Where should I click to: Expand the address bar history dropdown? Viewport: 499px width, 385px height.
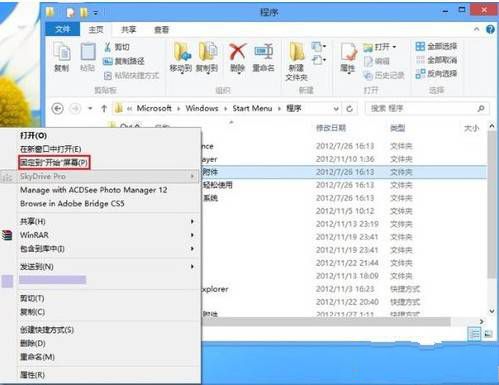(x=336, y=109)
